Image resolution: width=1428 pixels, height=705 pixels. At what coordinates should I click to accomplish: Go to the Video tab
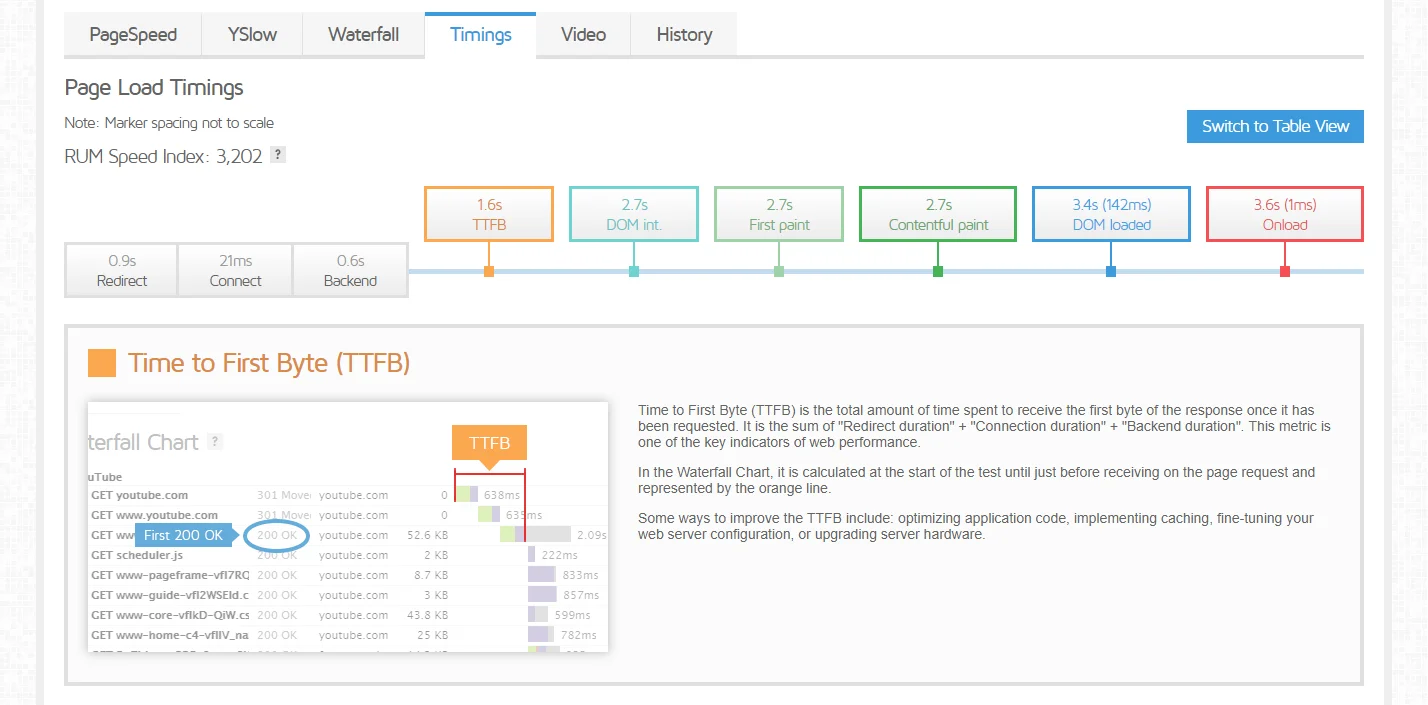(x=583, y=35)
